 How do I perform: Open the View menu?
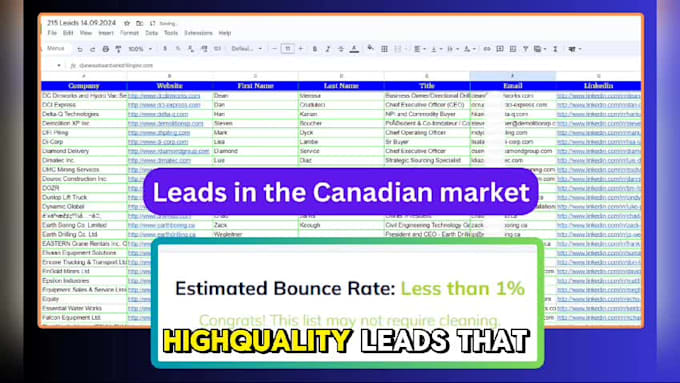click(86, 33)
